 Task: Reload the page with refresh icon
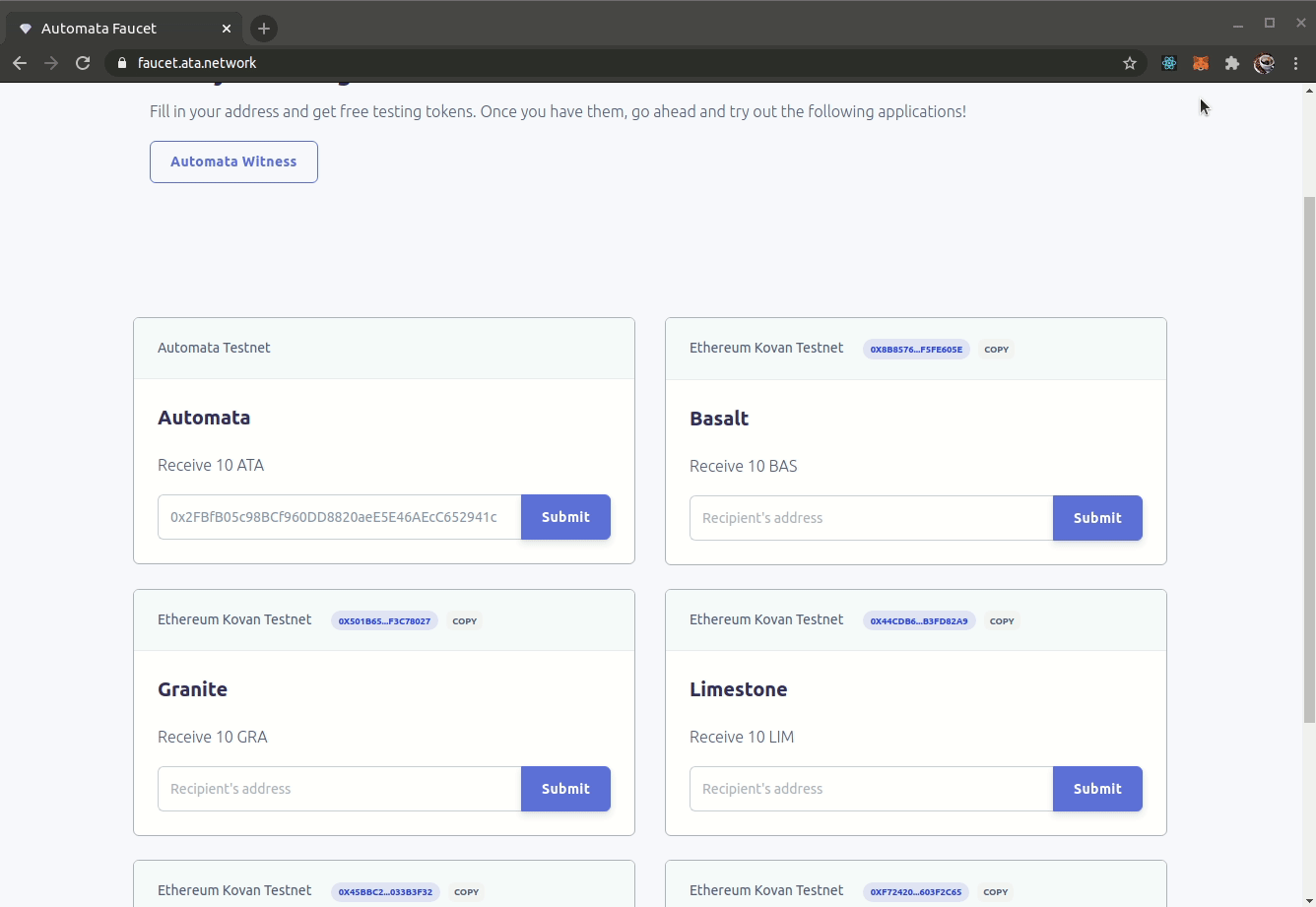83,63
